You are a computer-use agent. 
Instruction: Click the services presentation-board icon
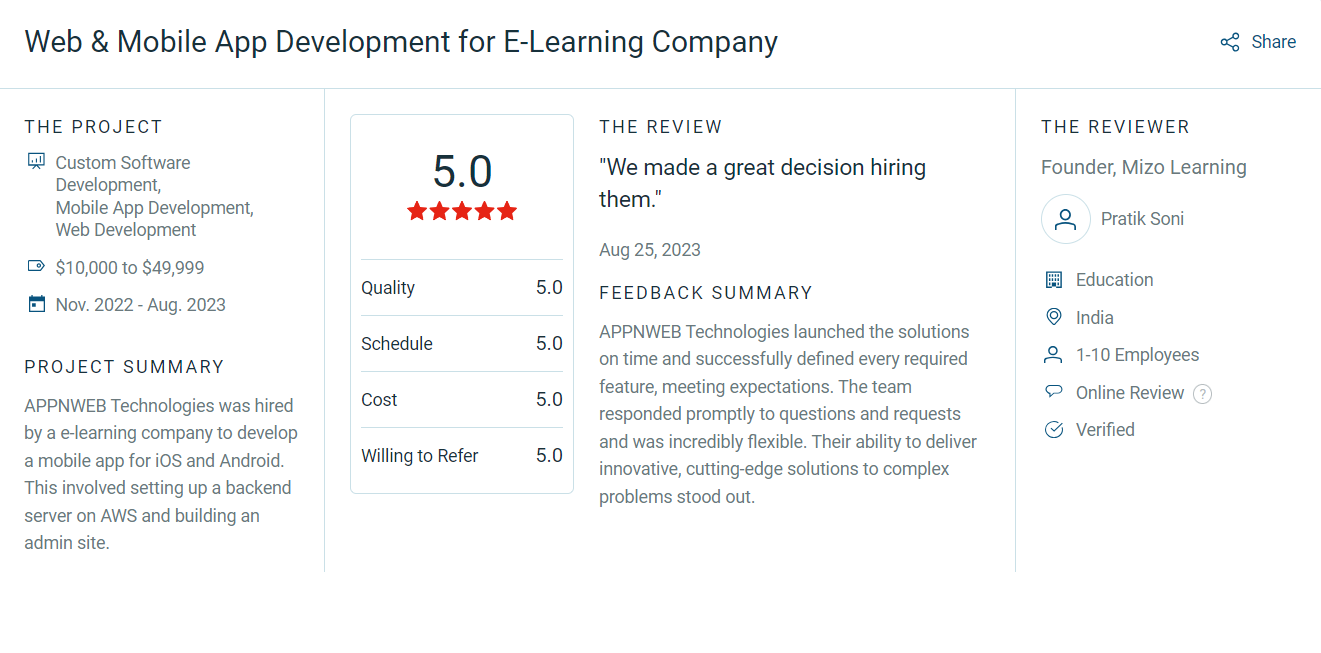coord(37,161)
